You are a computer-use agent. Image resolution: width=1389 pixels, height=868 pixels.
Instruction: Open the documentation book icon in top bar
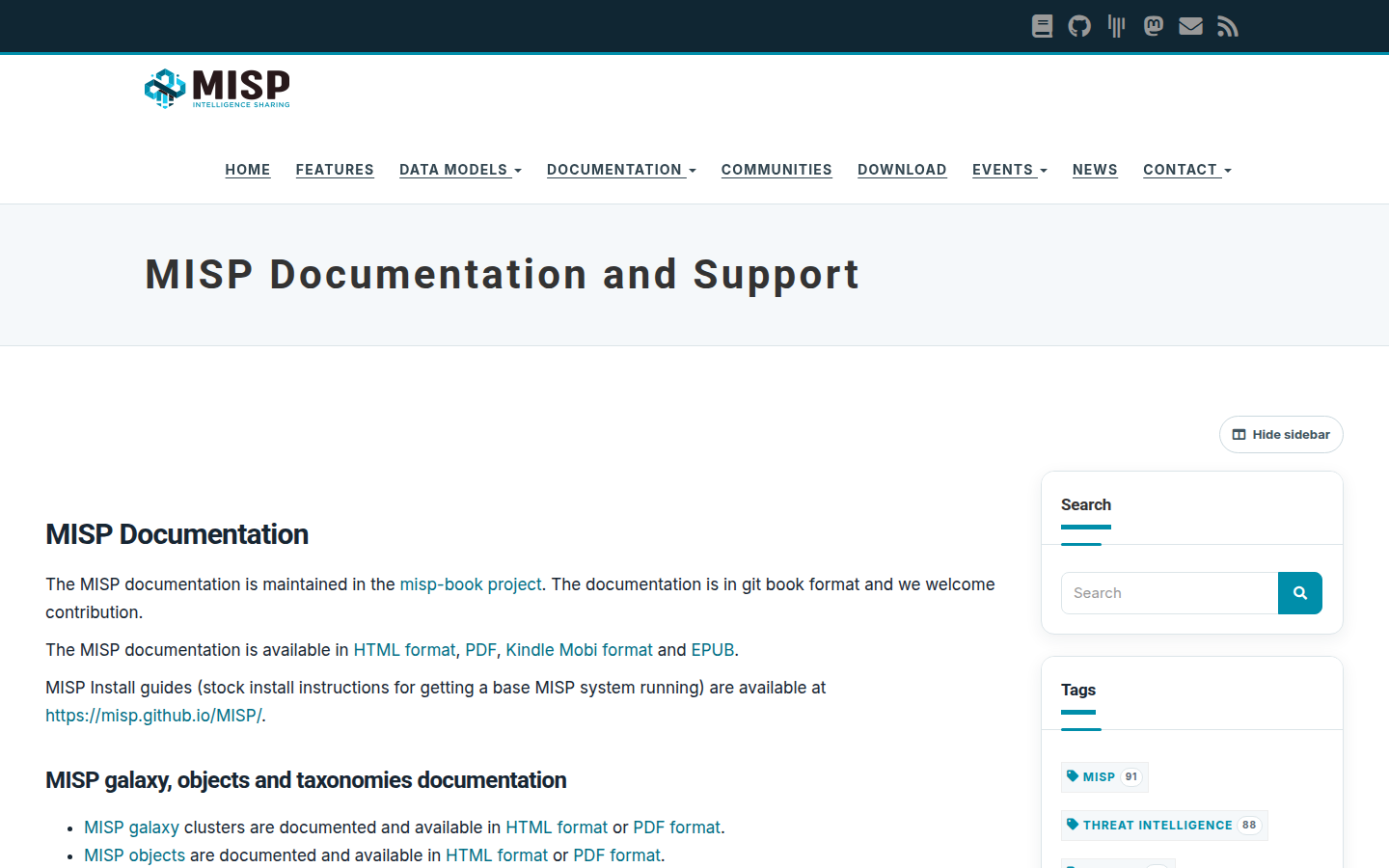point(1042,26)
